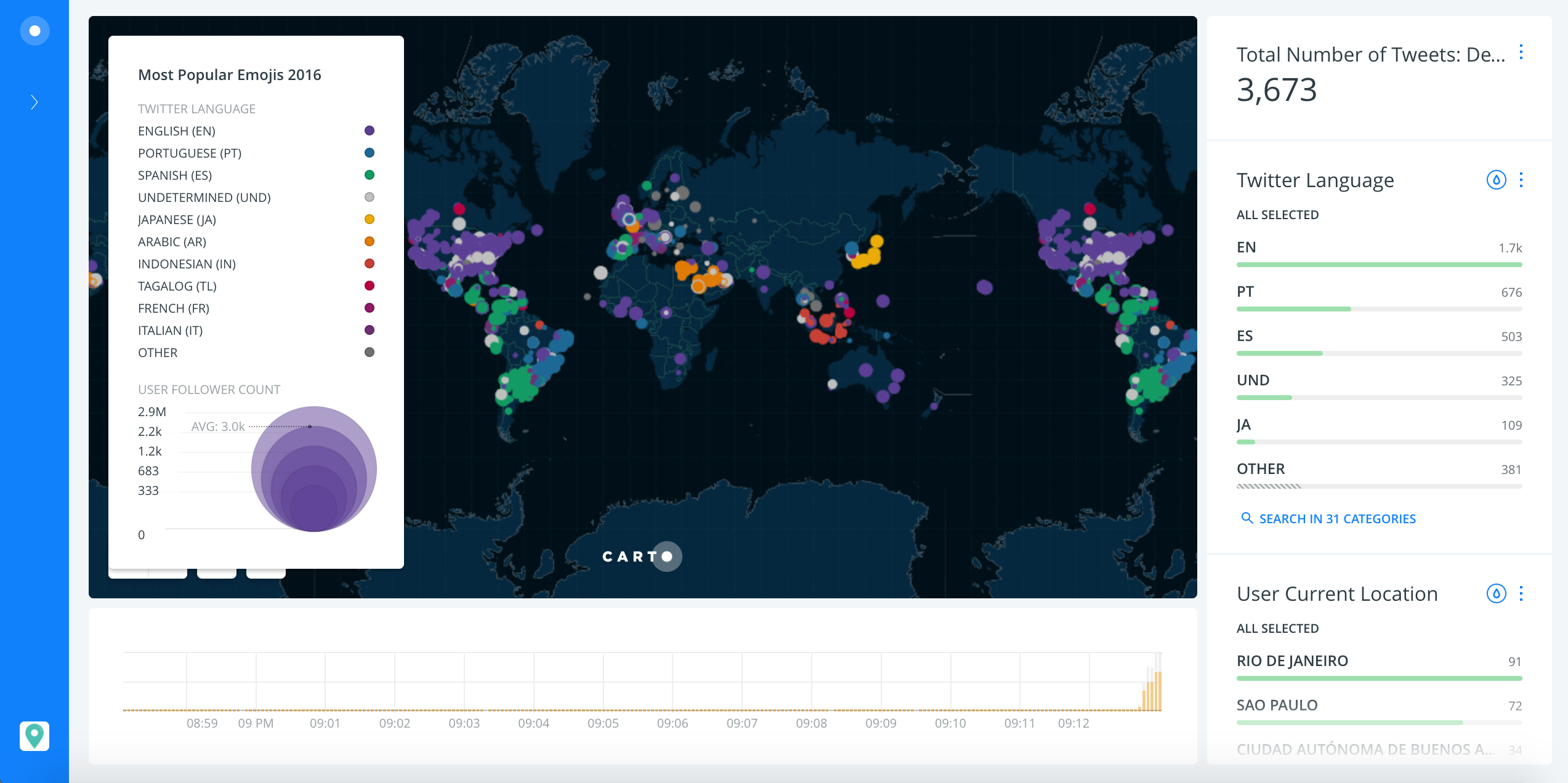Open User Current Location widget three-dot menu

pyautogui.click(x=1521, y=593)
